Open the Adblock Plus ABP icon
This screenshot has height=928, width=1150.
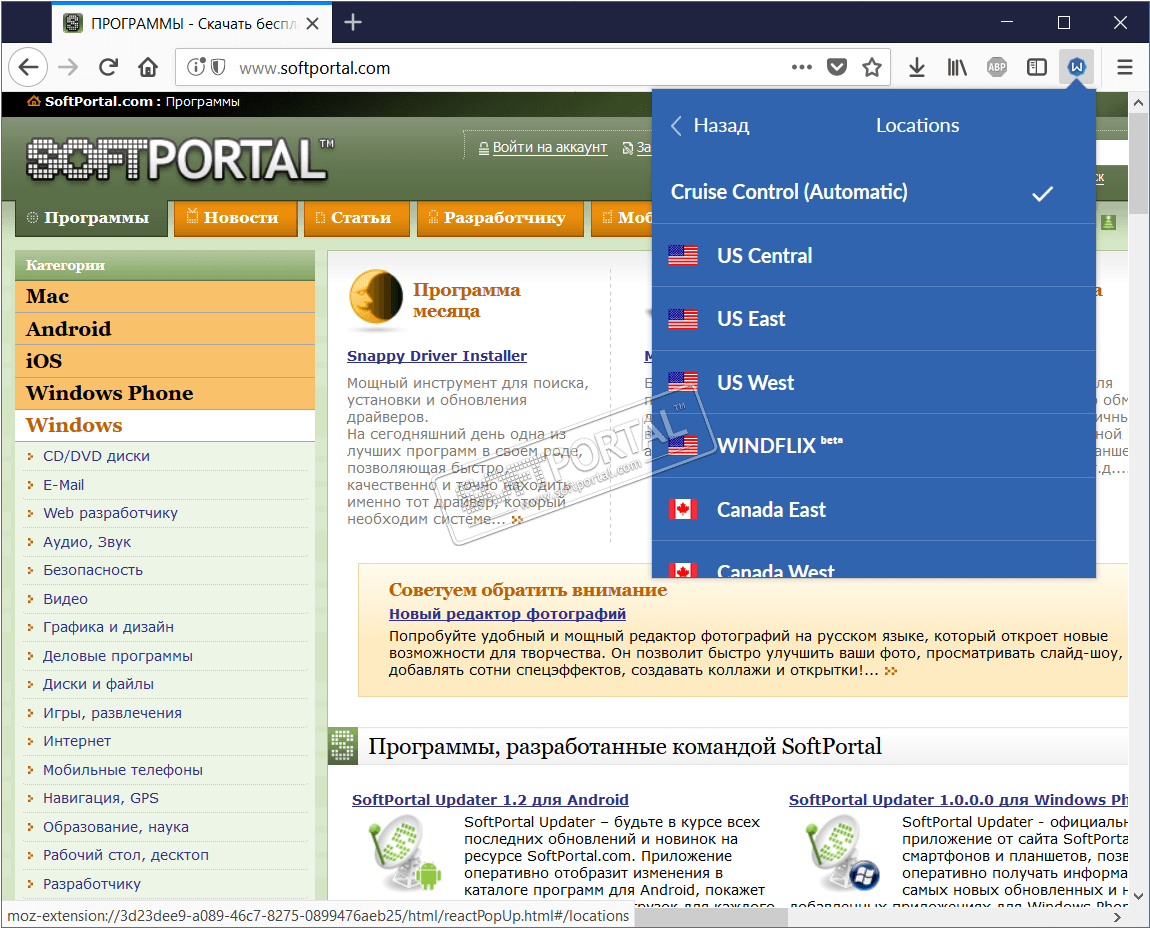(997, 67)
